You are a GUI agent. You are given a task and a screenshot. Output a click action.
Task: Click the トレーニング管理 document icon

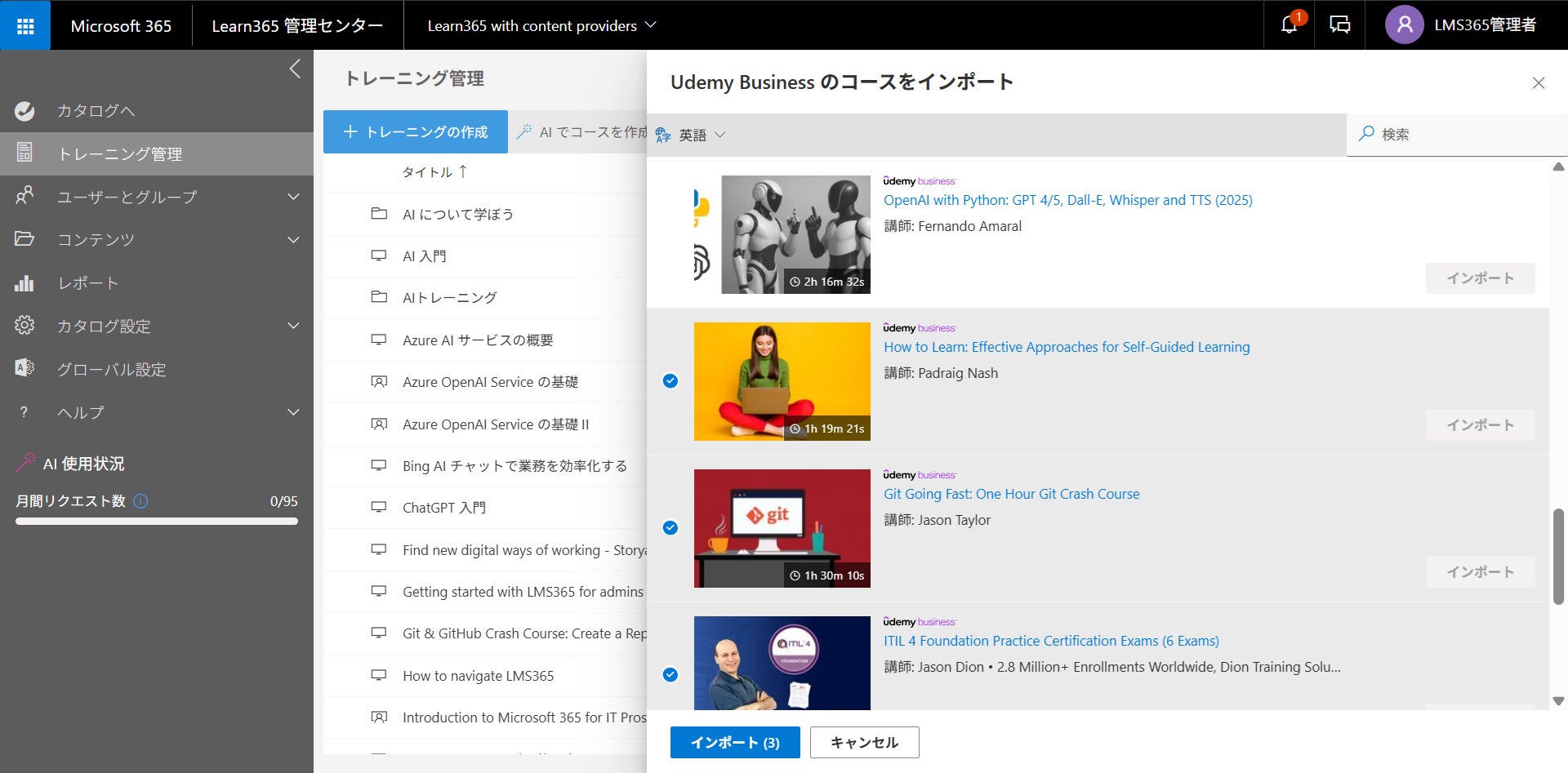[24, 153]
